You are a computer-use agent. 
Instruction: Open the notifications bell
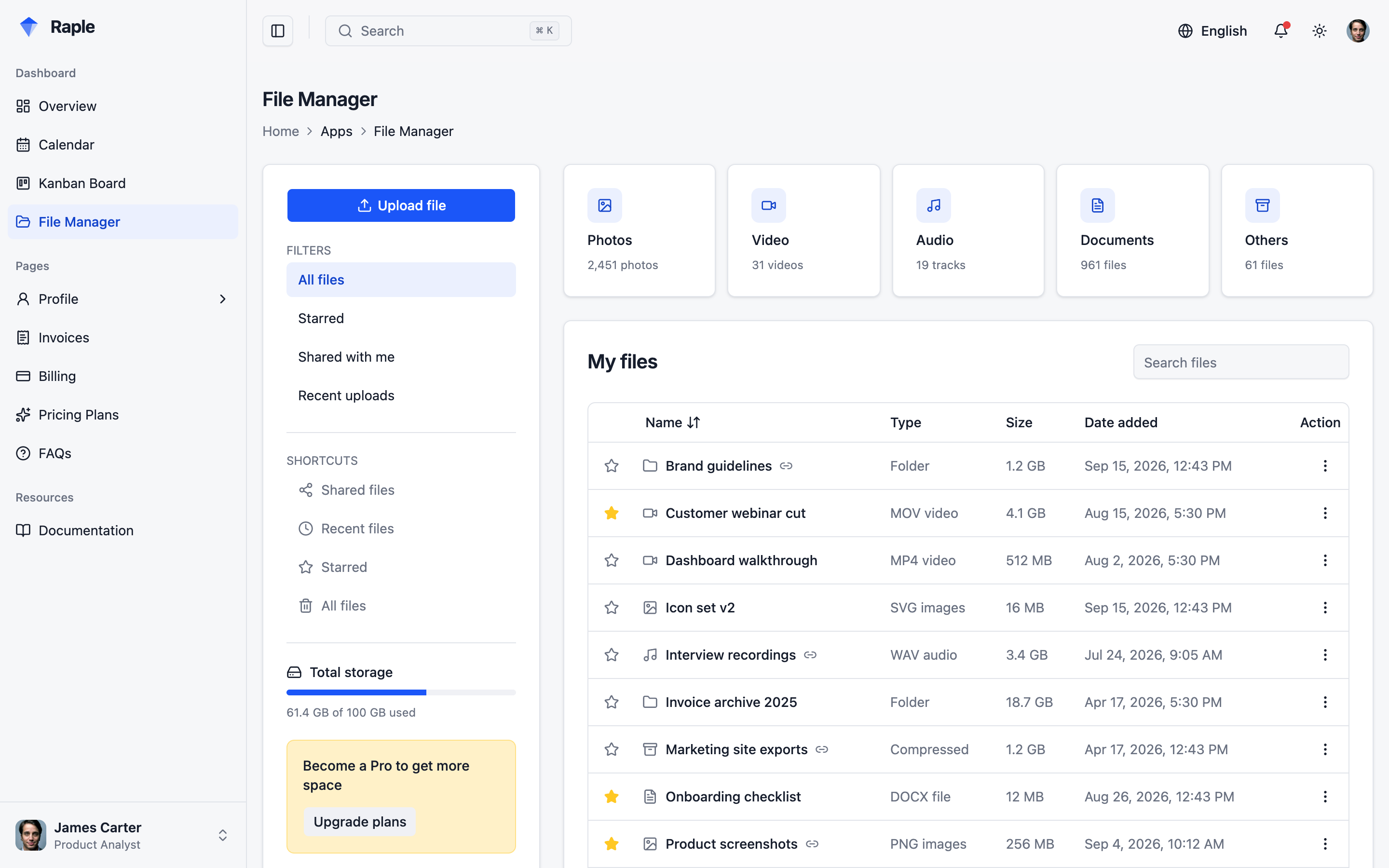click(x=1280, y=31)
